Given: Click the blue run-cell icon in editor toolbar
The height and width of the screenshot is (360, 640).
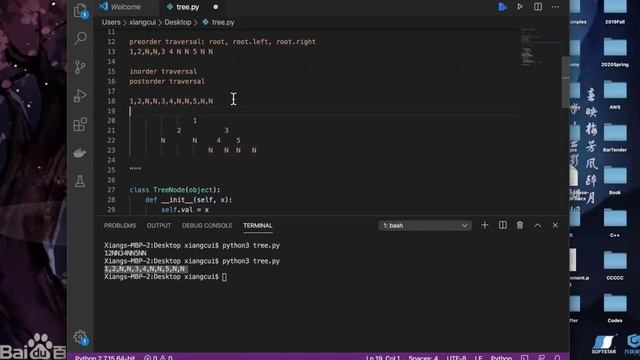Looking at the screenshot, I should (502, 7).
